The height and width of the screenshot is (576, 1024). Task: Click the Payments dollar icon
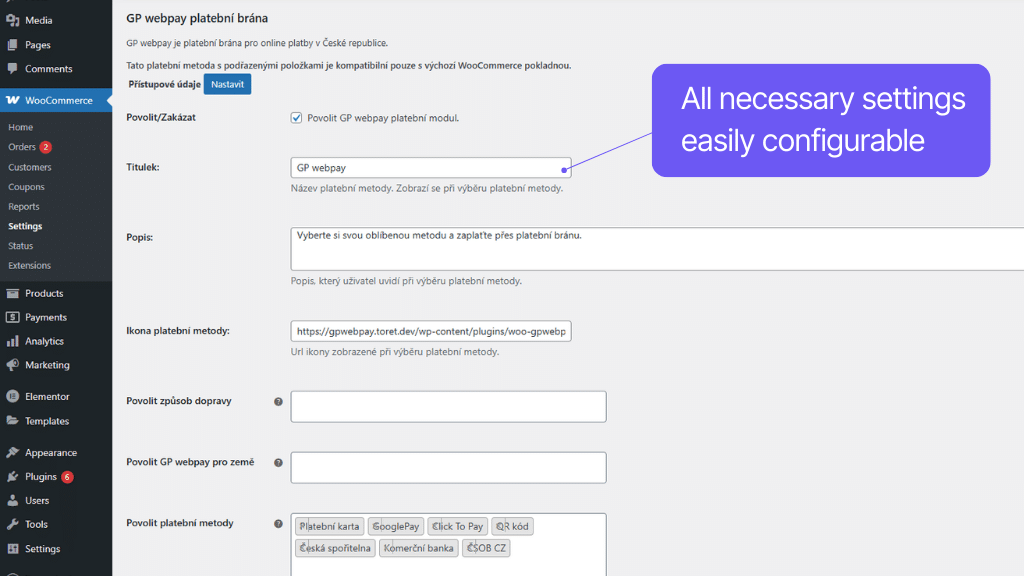pyautogui.click(x=12, y=317)
